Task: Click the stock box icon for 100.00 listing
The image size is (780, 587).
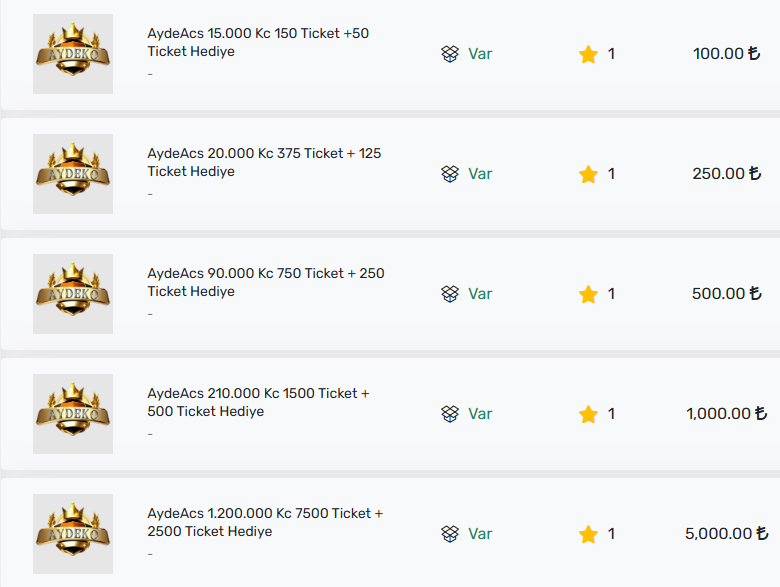Action: click(450, 54)
